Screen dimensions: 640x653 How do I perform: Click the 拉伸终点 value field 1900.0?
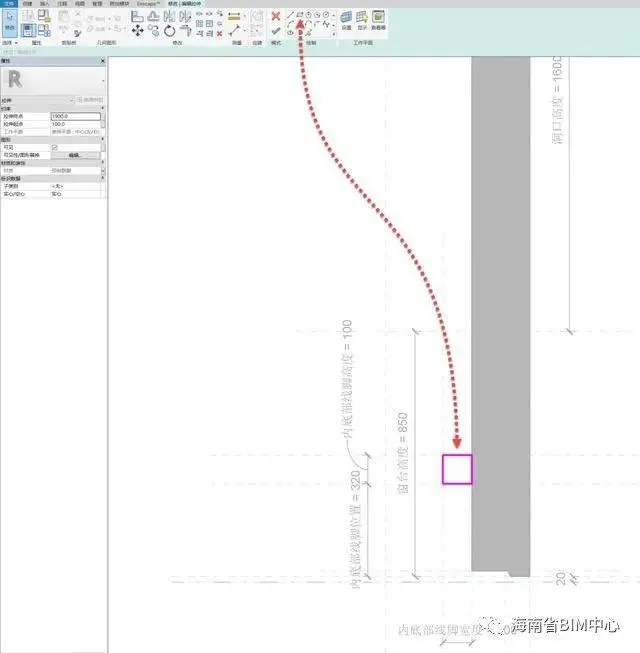(75, 116)
